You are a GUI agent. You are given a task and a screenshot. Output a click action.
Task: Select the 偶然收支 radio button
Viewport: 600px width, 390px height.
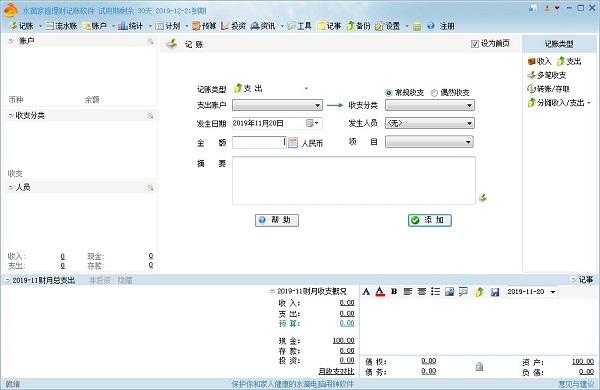click(x=434, y=93)
